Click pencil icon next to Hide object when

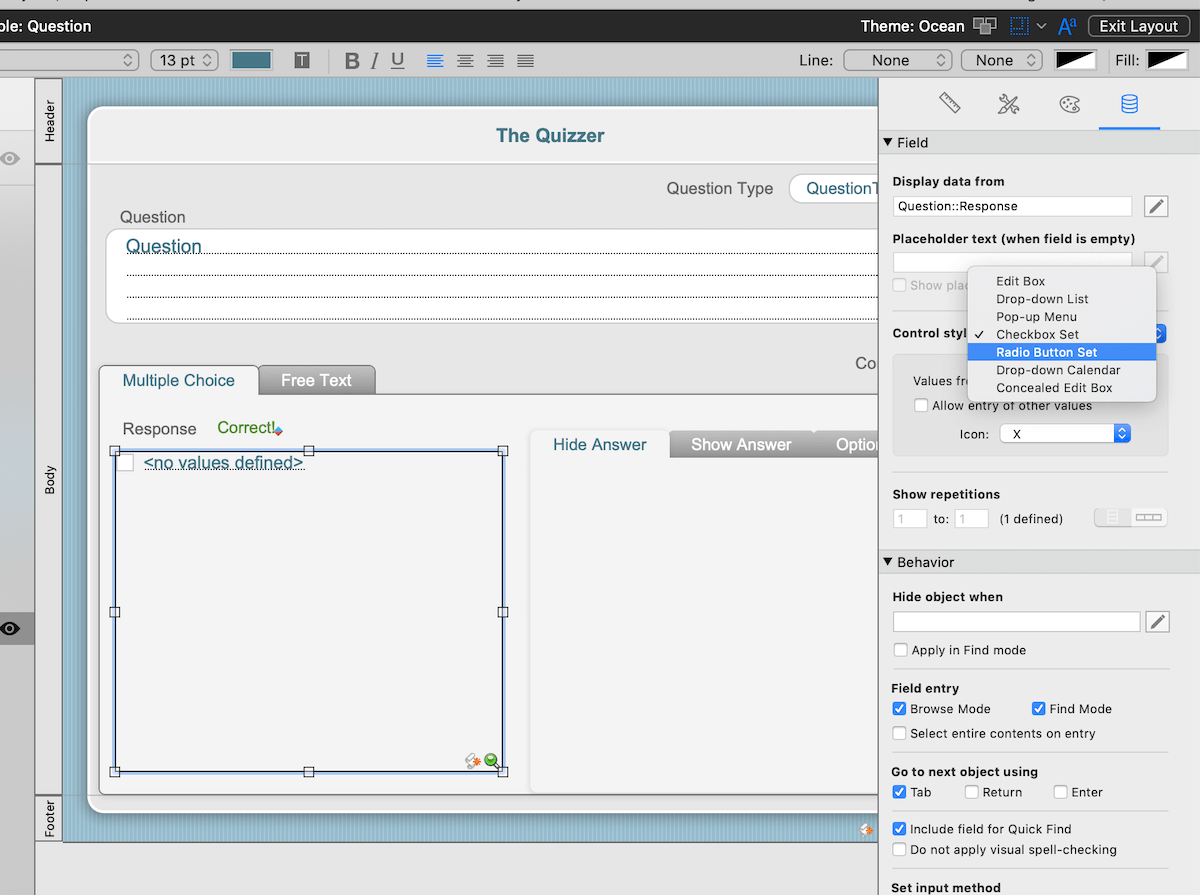click(1157, 622)
